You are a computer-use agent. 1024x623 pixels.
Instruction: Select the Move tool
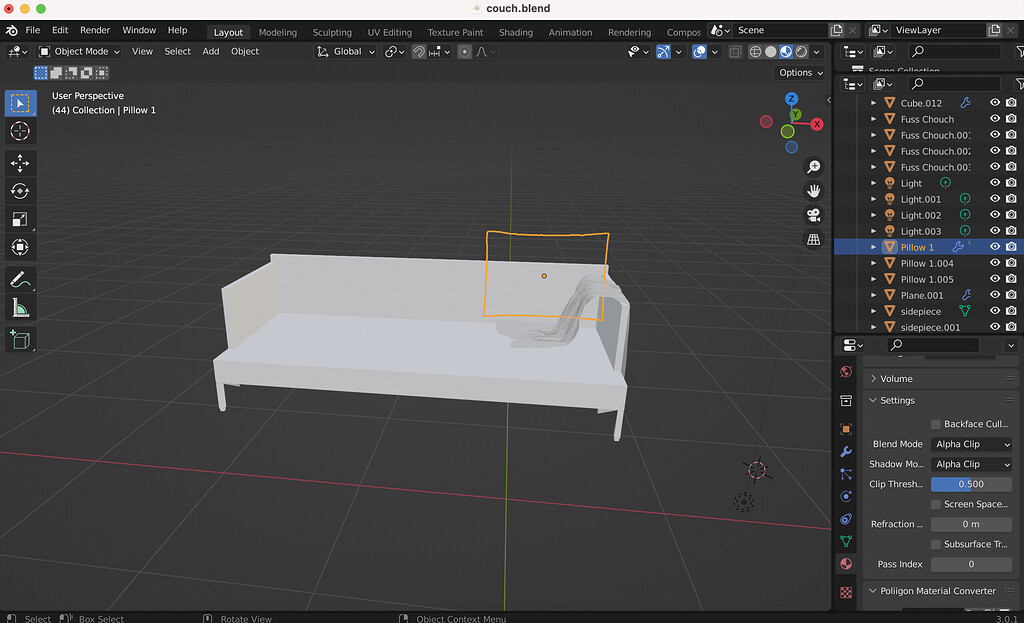click(x=20, y=162)
